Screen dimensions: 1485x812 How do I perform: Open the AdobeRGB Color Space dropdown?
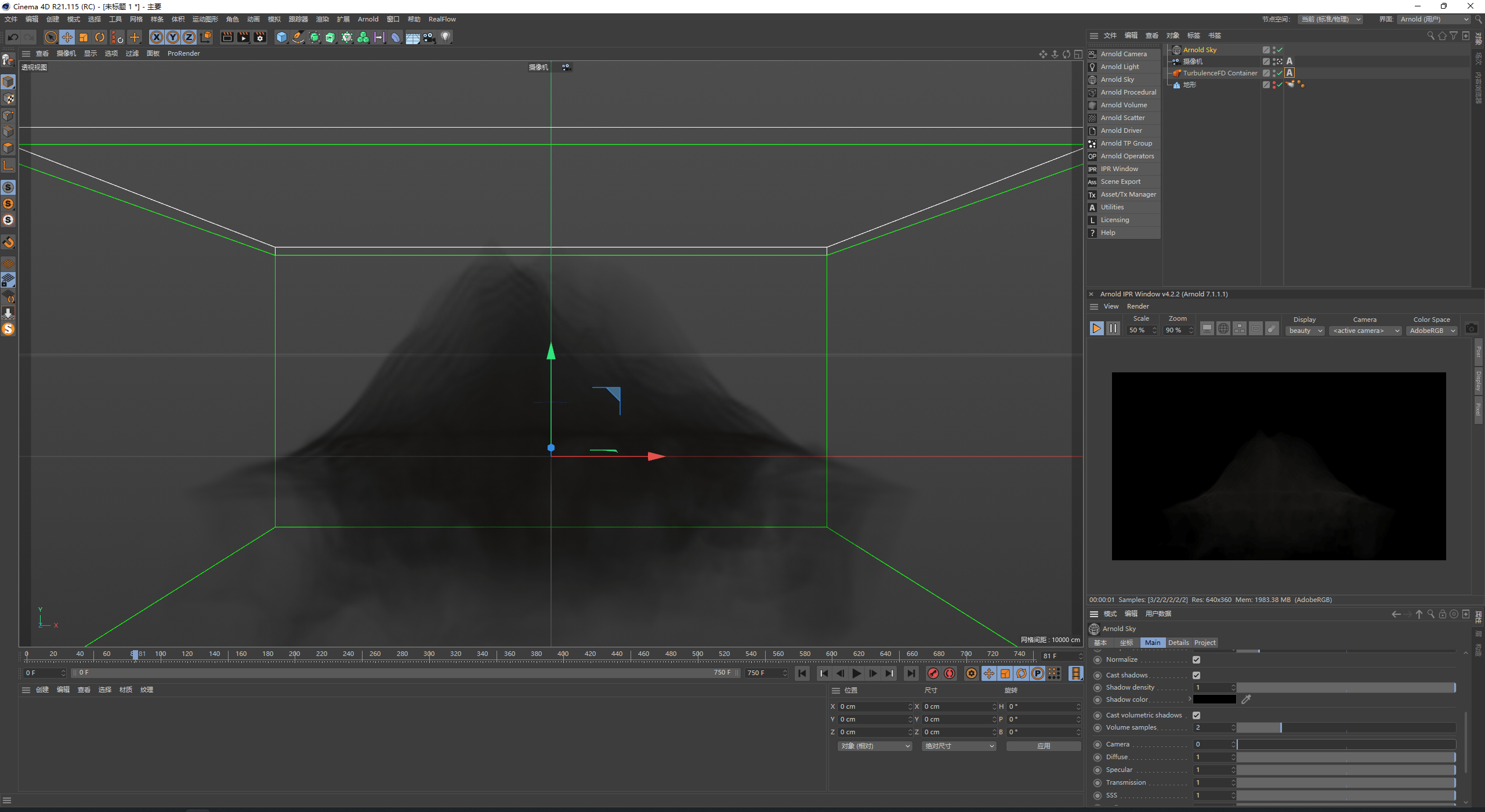pyautogui.click(x=1432, y=331)
